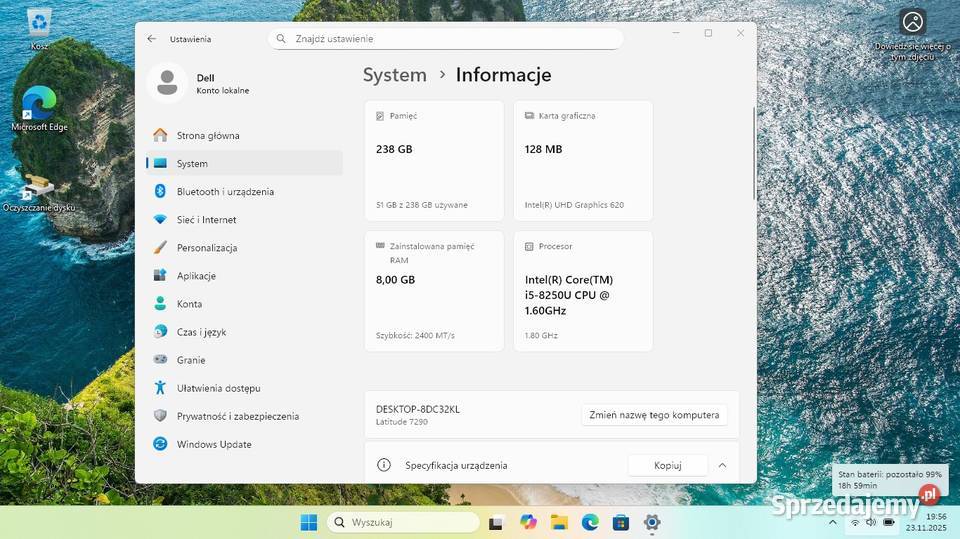
Task: Open Aplikacje settings
Action: (x=244, y=276)
